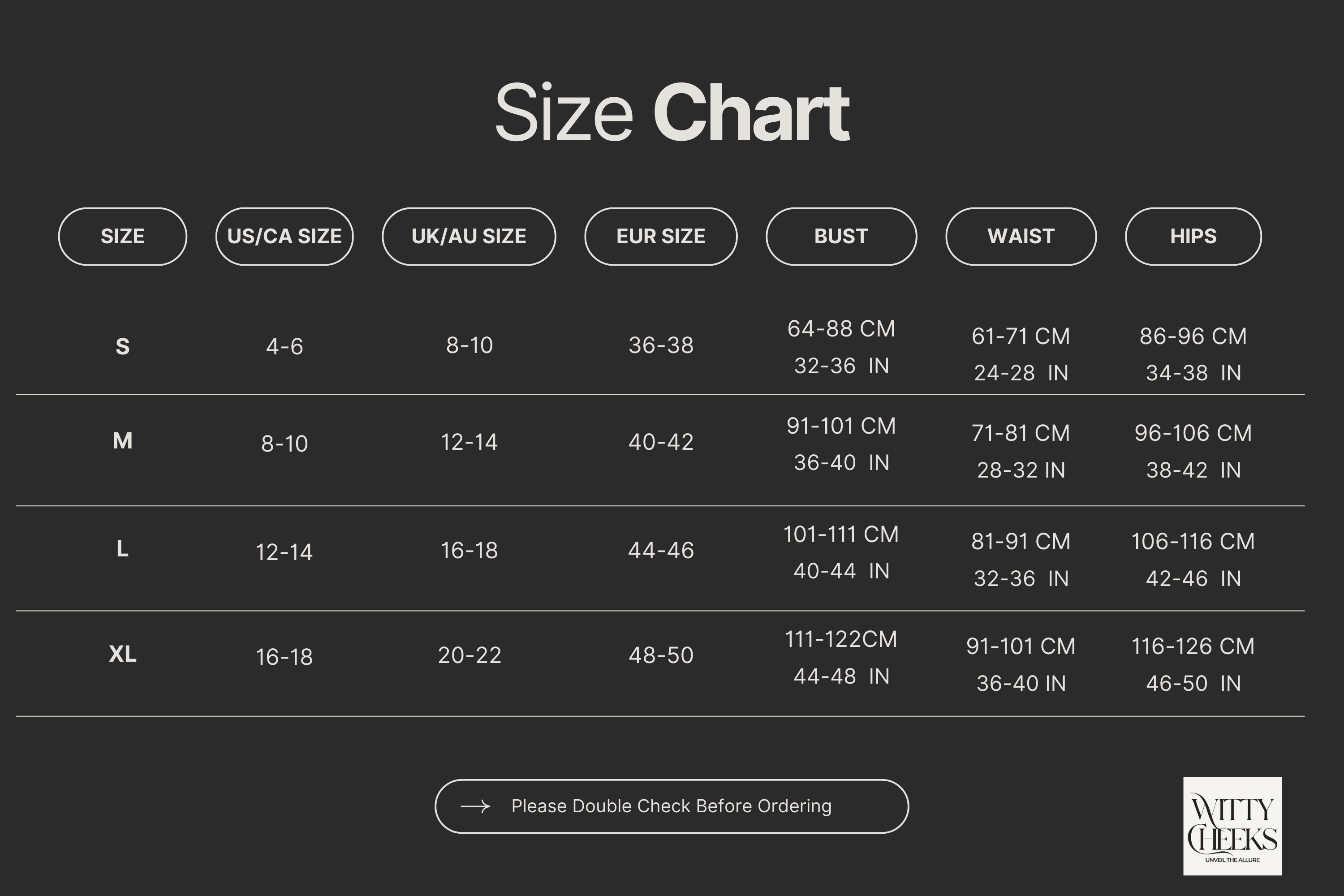Viewport: 1344px width, 896px height.
Task: Click the arrow icon before the notice
Action: coord(475,806)
